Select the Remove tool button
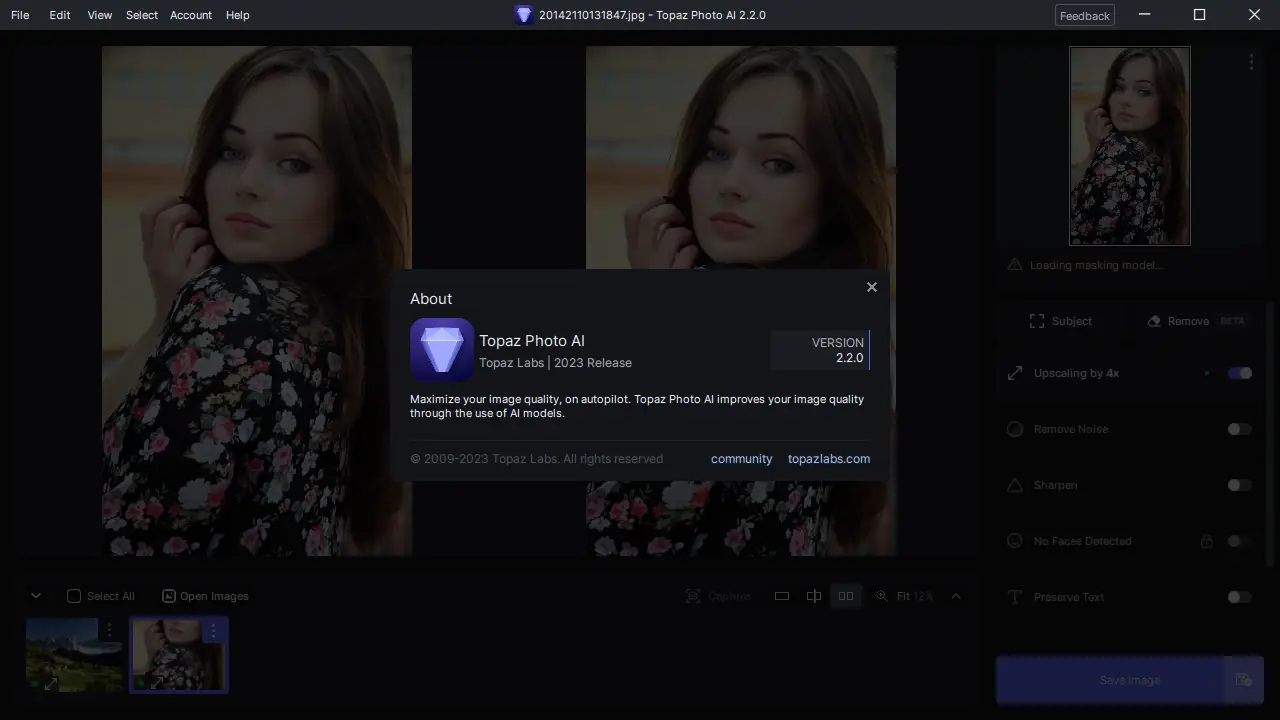This screenshot has width=1280, height=720. (1195, 321)
